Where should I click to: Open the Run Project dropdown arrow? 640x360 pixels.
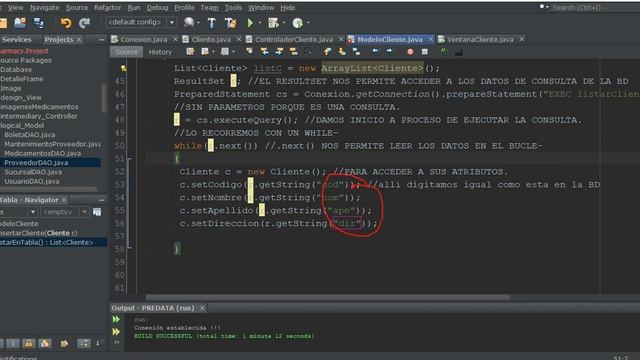(x=260, y=23)
